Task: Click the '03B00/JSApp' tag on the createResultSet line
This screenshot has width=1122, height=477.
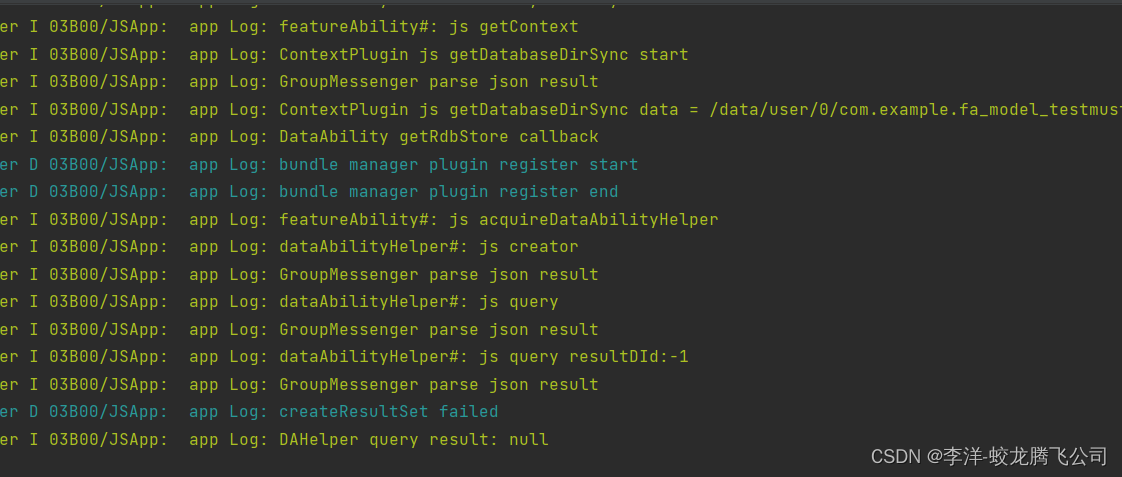Action: pyautogui.click(x=108, y=411)
